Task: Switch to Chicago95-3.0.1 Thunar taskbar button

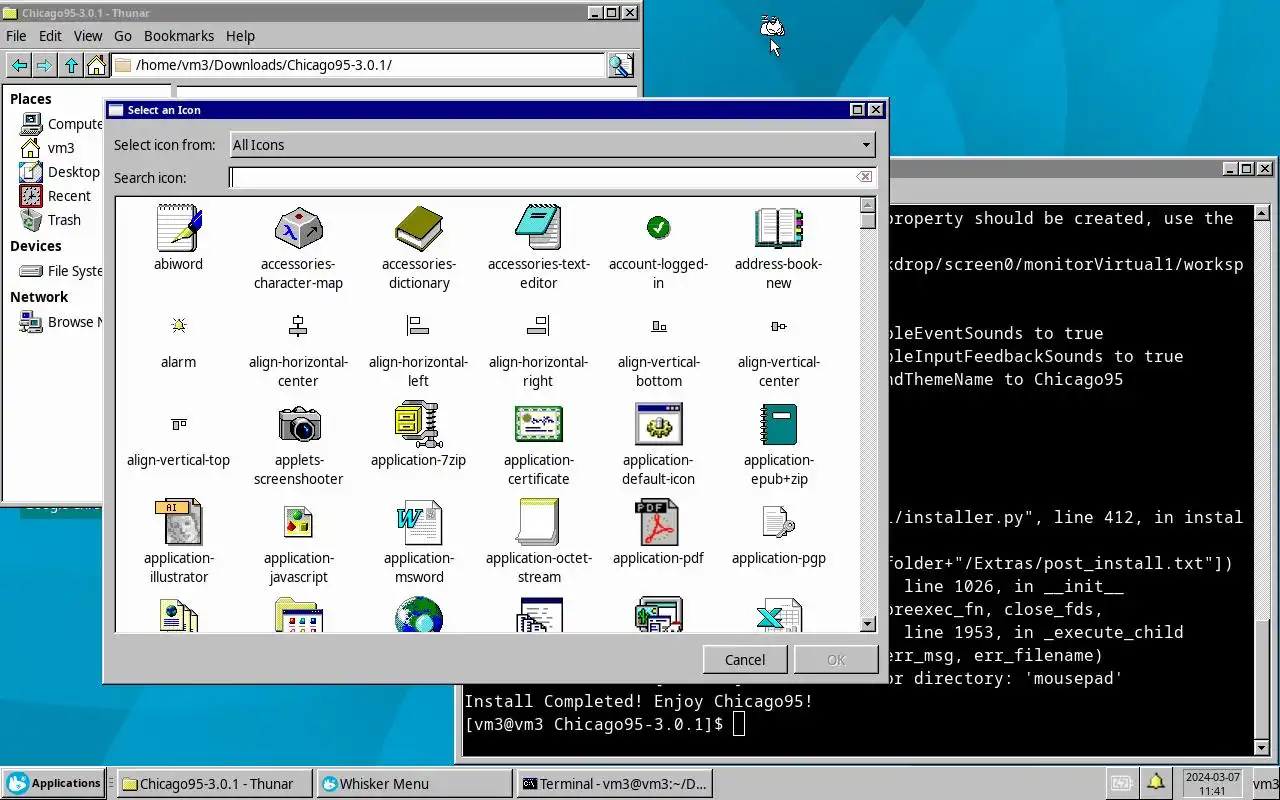Action: point(213,784)
